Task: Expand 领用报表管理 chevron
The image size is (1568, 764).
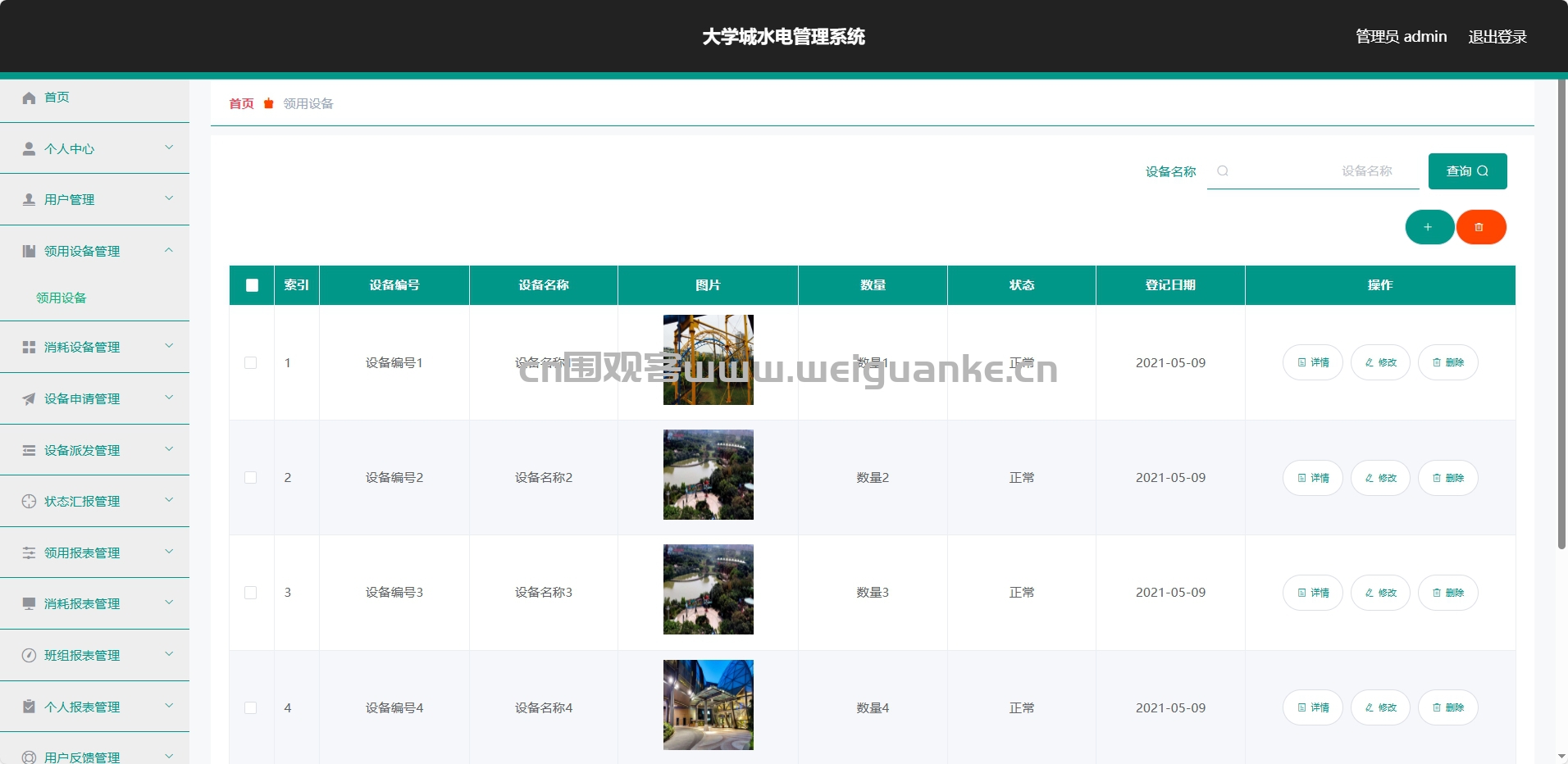Action: pos(169,552)
